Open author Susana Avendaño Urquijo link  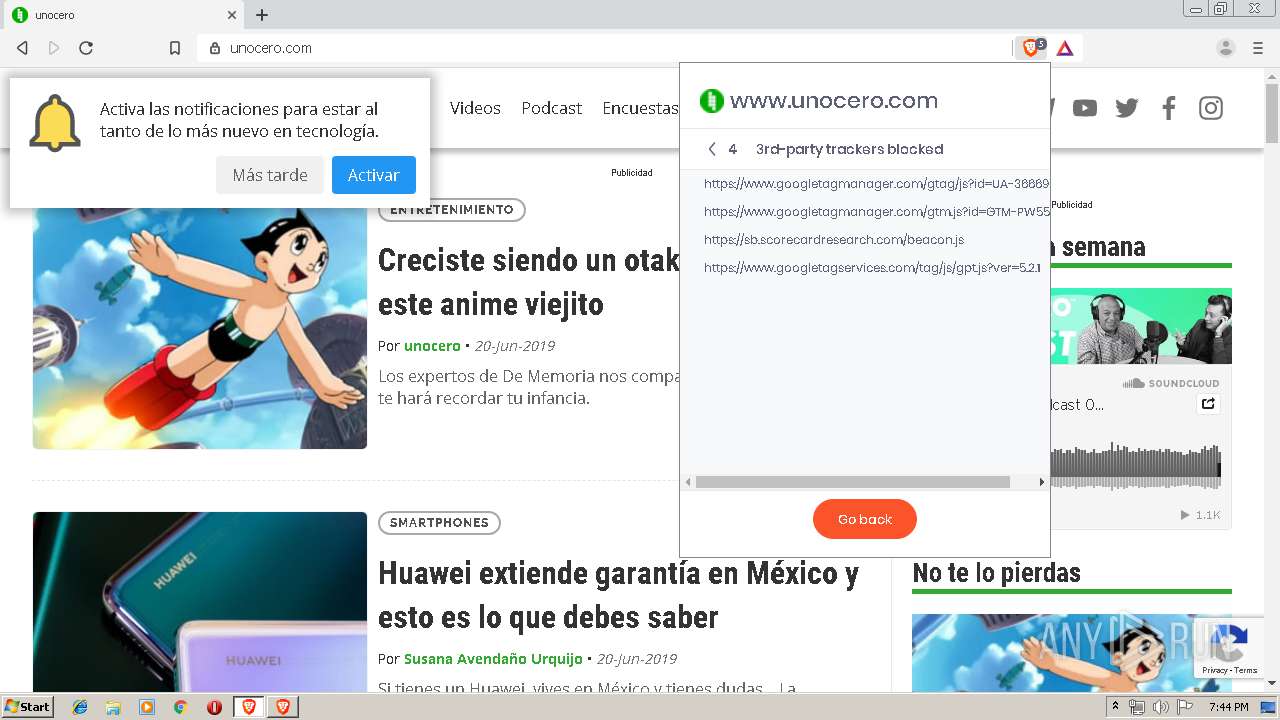[x=493, y=659]
